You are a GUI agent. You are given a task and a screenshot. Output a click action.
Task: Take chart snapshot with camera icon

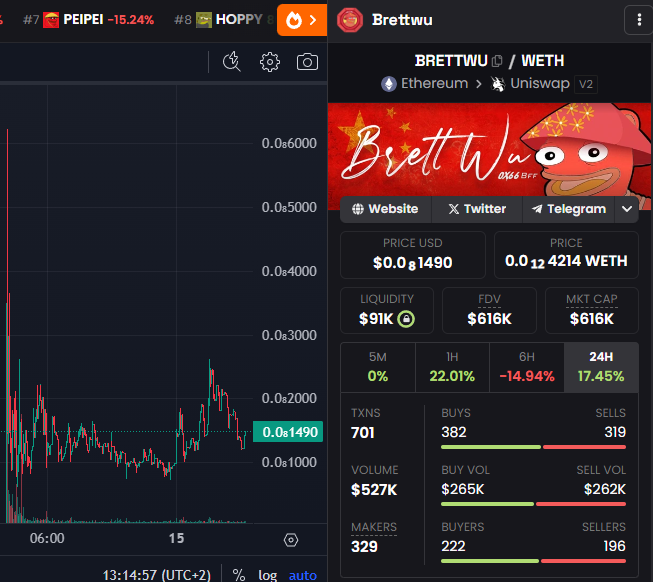pyautogui.click(x=307, y=62)
